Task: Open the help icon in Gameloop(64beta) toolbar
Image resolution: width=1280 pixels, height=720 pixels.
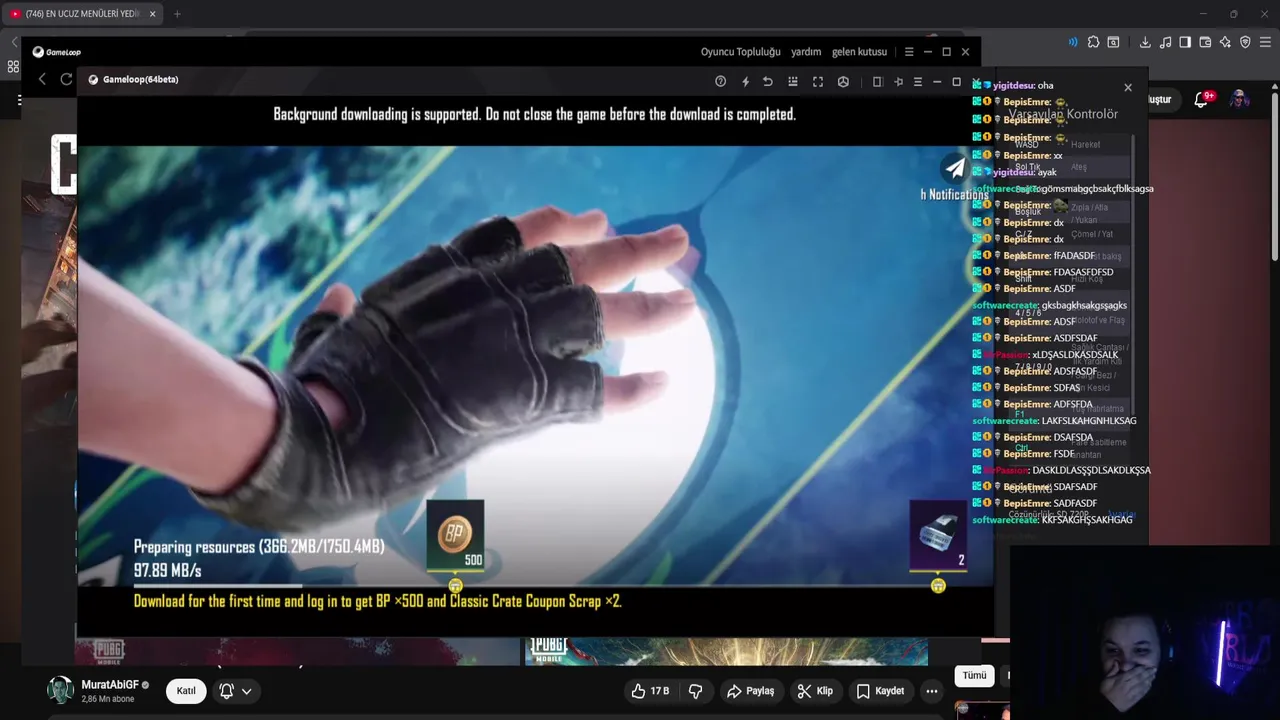Action: pos(720,81)
